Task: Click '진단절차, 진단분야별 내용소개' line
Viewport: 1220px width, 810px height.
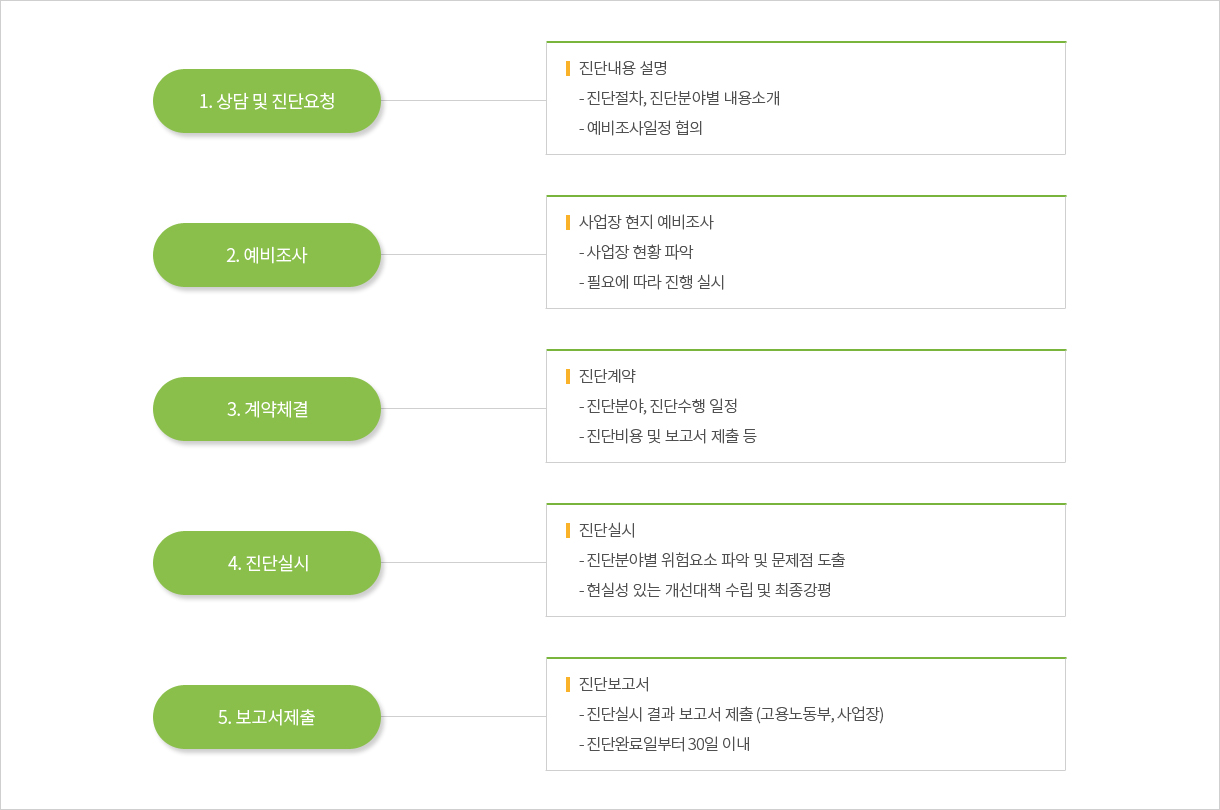Action: [679, 98]
